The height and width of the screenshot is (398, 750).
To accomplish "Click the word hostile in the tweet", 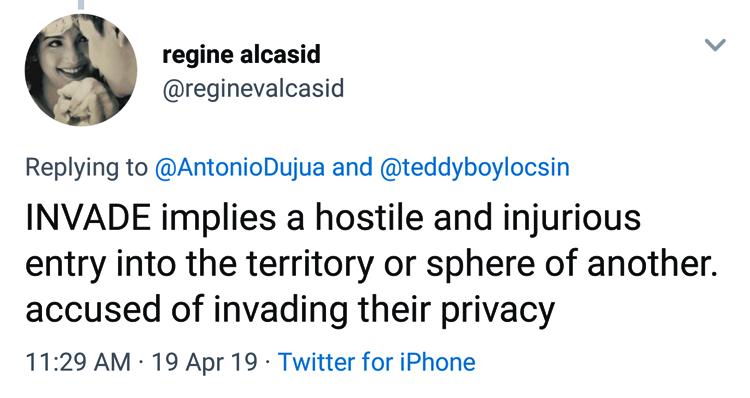I will [x=369, y=218].
